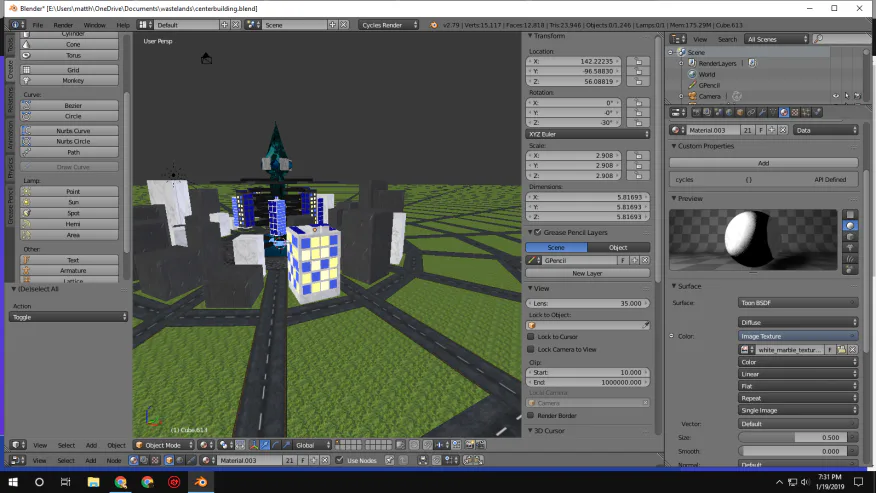
Task: Enable Lock to Cursor checkbox
Action: click(x=531, y=336)
